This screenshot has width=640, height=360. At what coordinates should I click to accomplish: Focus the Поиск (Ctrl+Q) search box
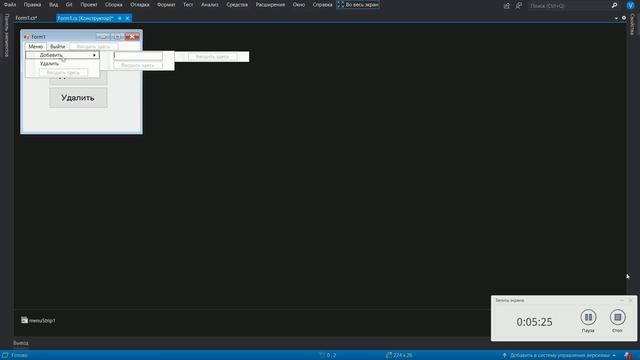tap(569, 6)
